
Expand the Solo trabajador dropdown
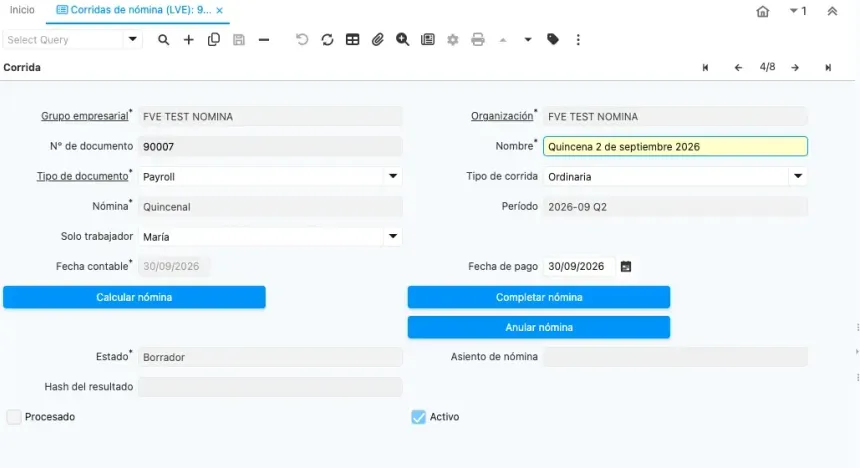393,236
